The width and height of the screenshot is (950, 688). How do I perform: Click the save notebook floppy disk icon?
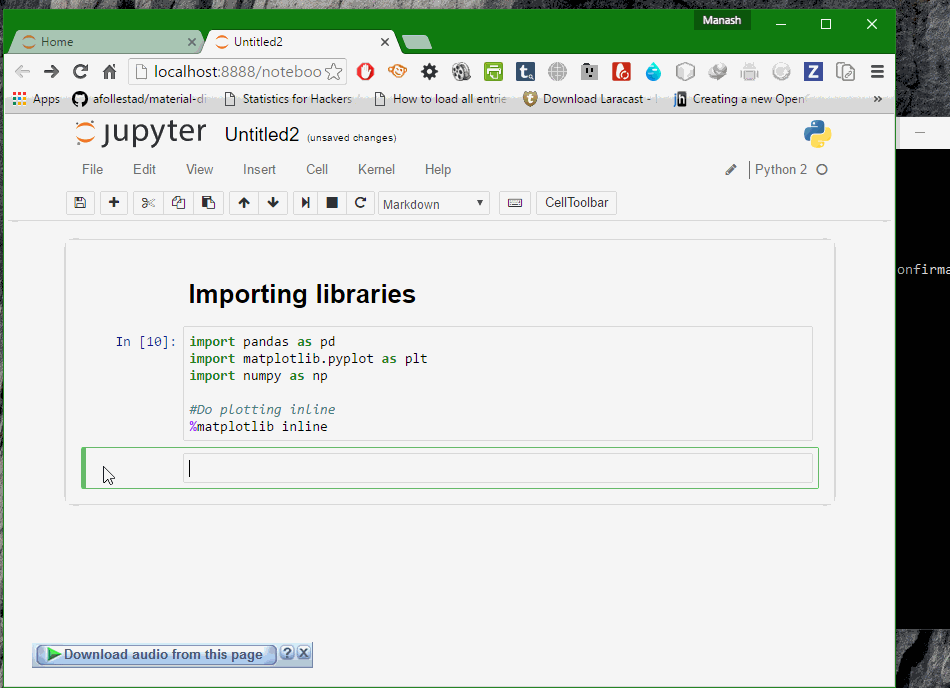(80, 203)
